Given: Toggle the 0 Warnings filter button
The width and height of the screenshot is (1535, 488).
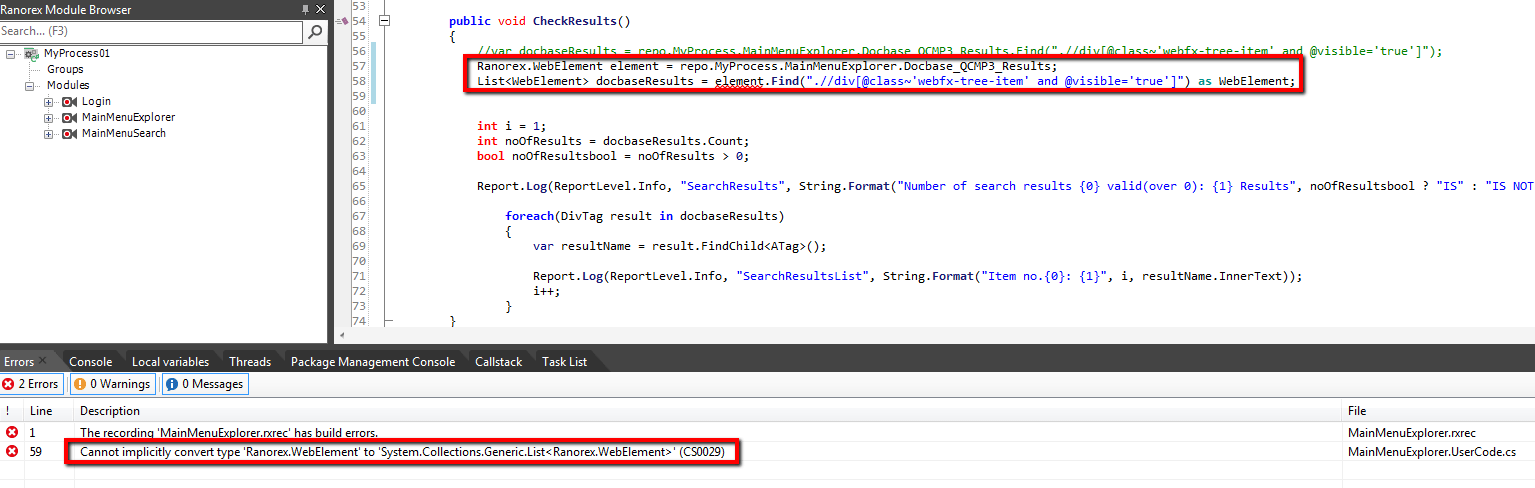Looking at the screenshot, I should click(111, 384).
